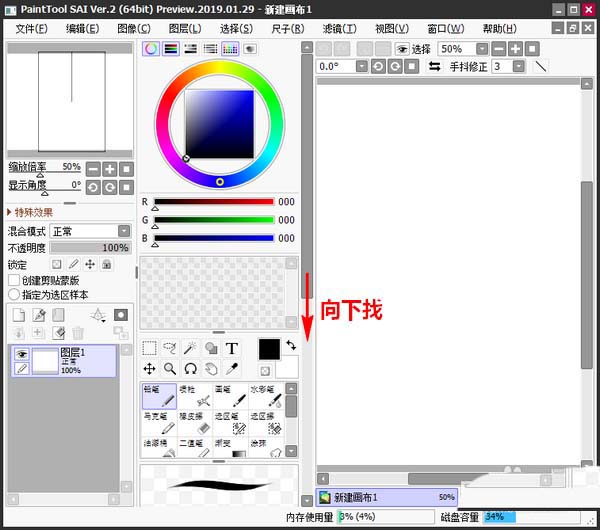Toggle the swatches panel
Screen dimensions: 600x530
pyautogui.click(x=230, y=49)
